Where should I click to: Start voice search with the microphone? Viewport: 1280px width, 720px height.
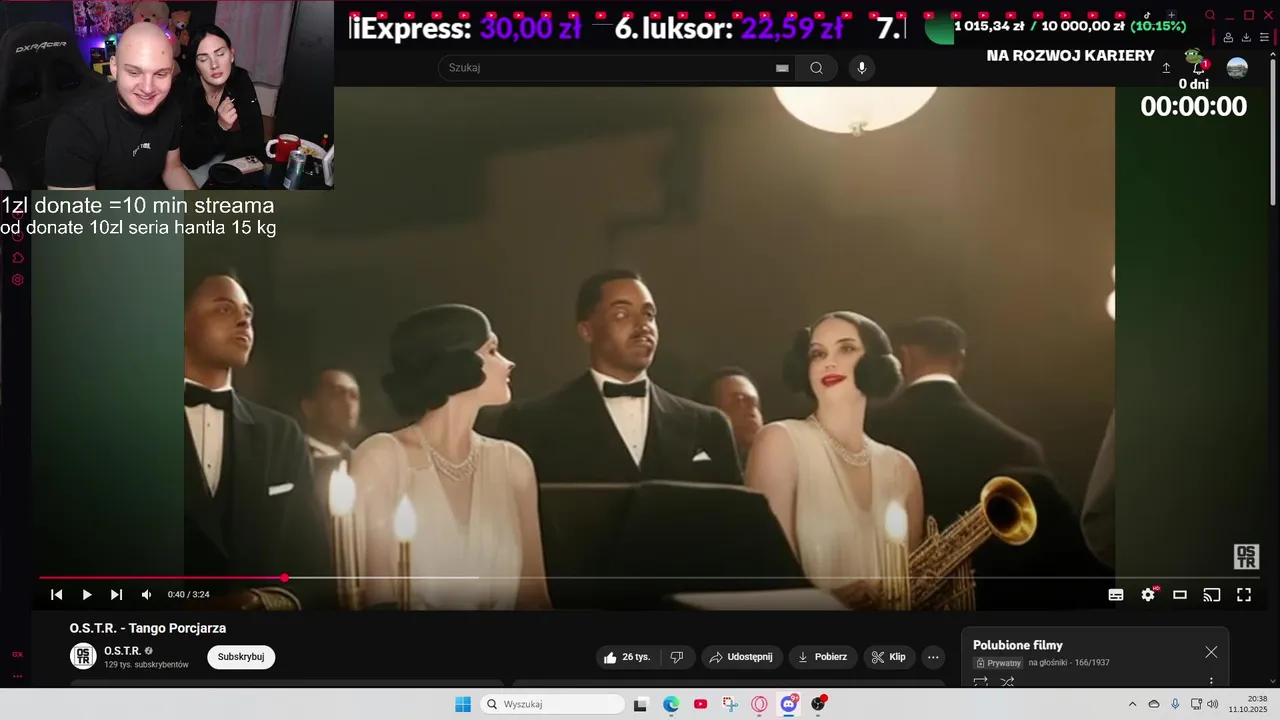click(862, 68)
